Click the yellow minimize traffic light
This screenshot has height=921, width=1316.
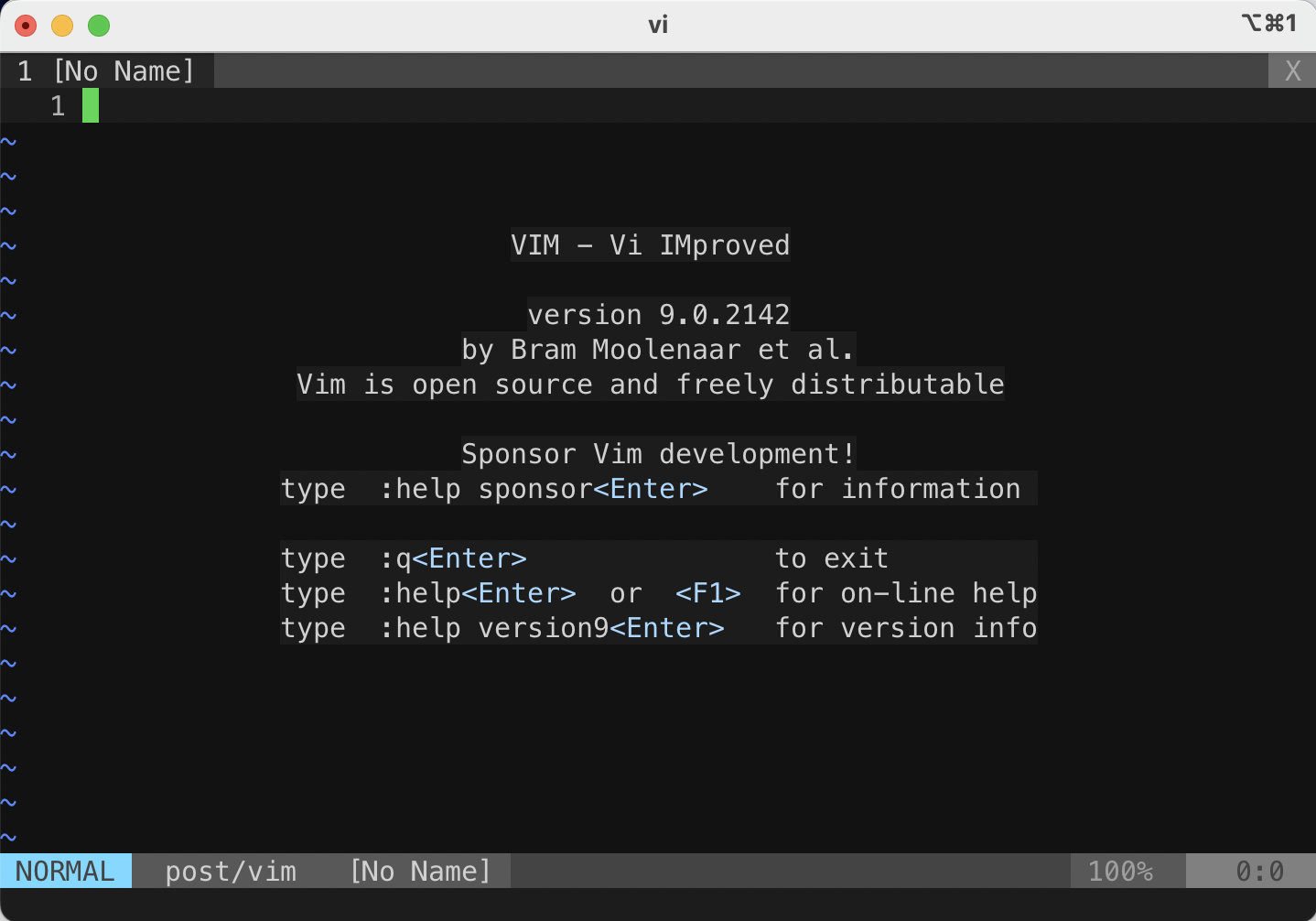tap(61, 26)
